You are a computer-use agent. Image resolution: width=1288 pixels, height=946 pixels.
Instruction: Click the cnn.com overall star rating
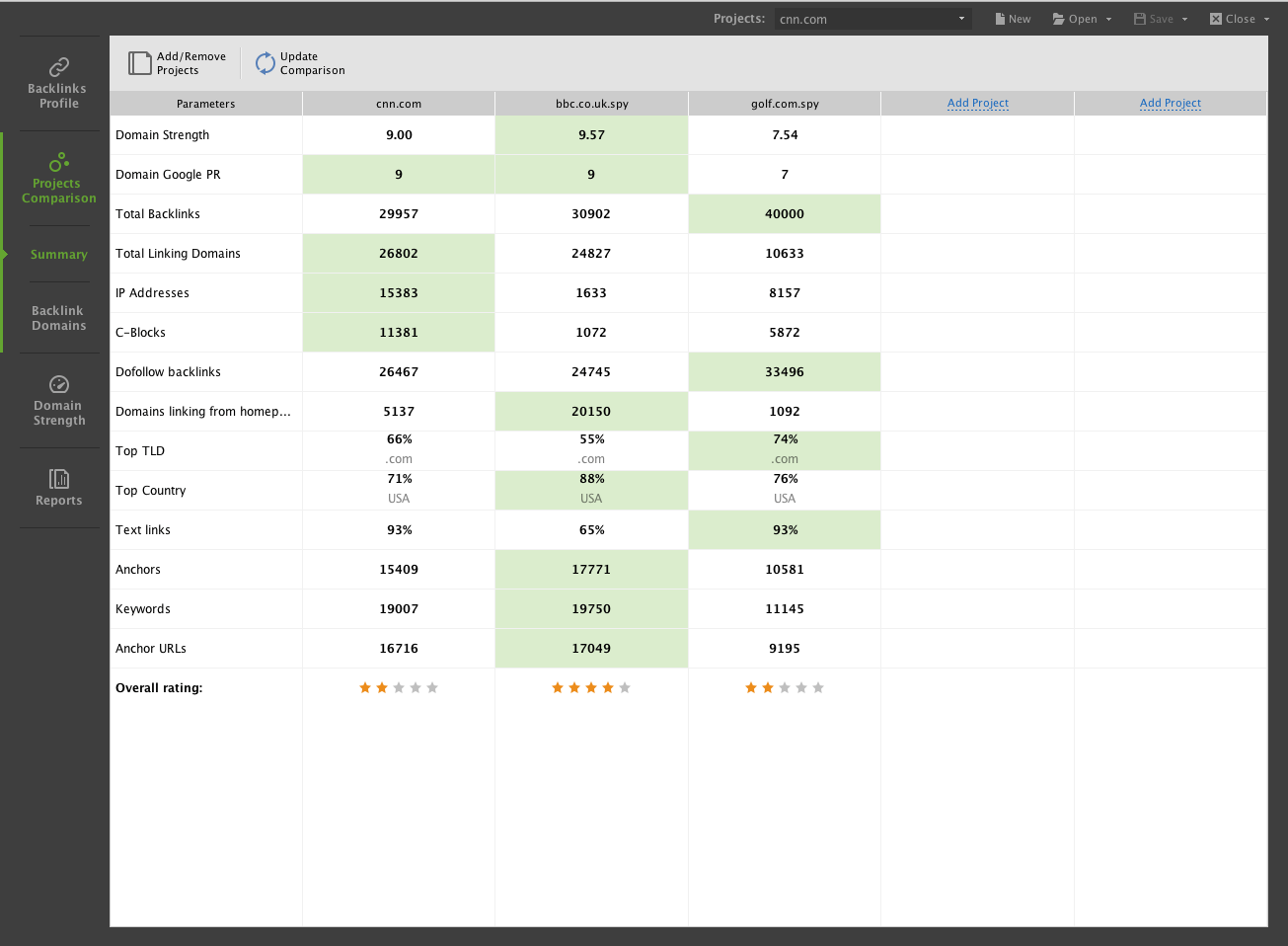click(x=399, y=687)
